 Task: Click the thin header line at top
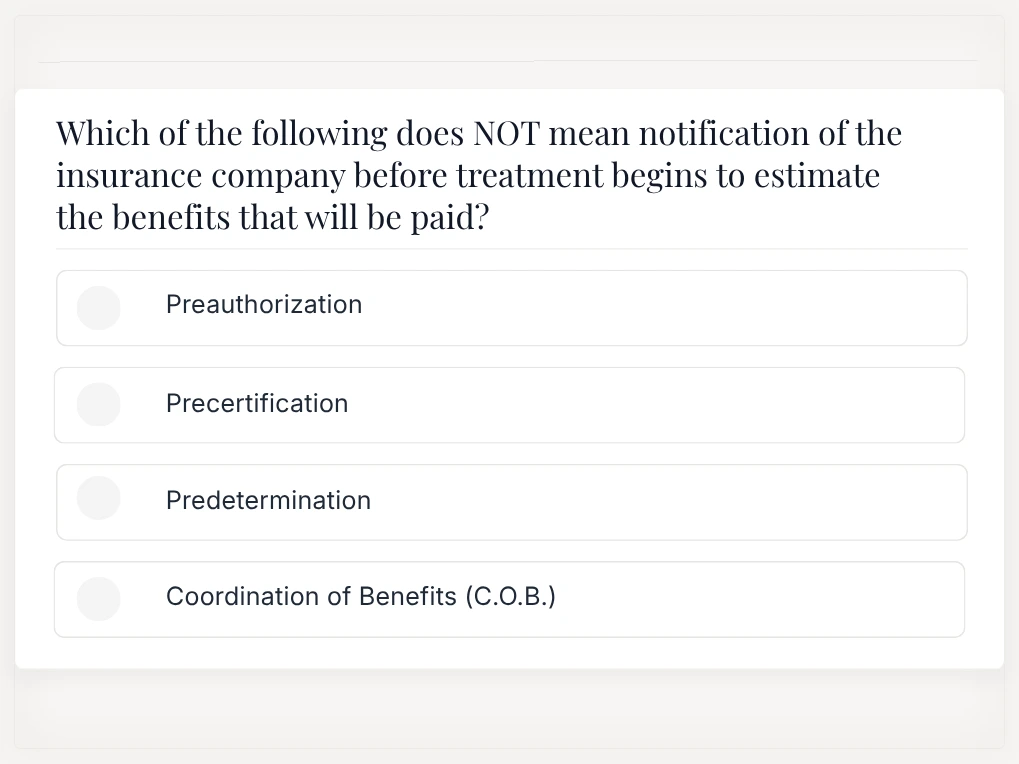(507, 62)
